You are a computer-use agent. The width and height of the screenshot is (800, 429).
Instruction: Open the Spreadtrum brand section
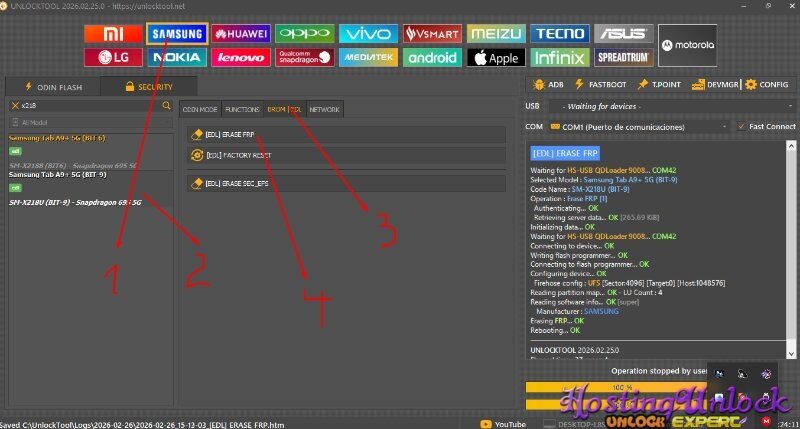pyautogui.click(x=623, y=57)
